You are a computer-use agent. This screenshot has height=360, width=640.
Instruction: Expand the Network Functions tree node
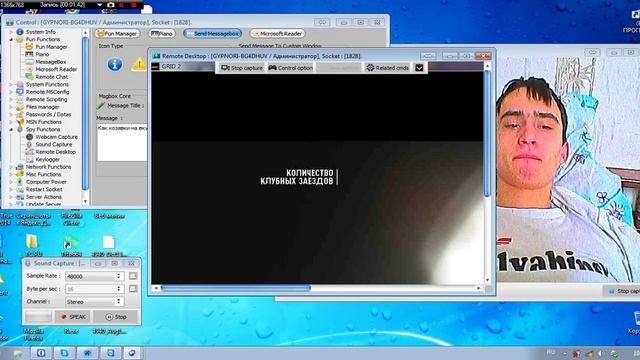(11, 167)
